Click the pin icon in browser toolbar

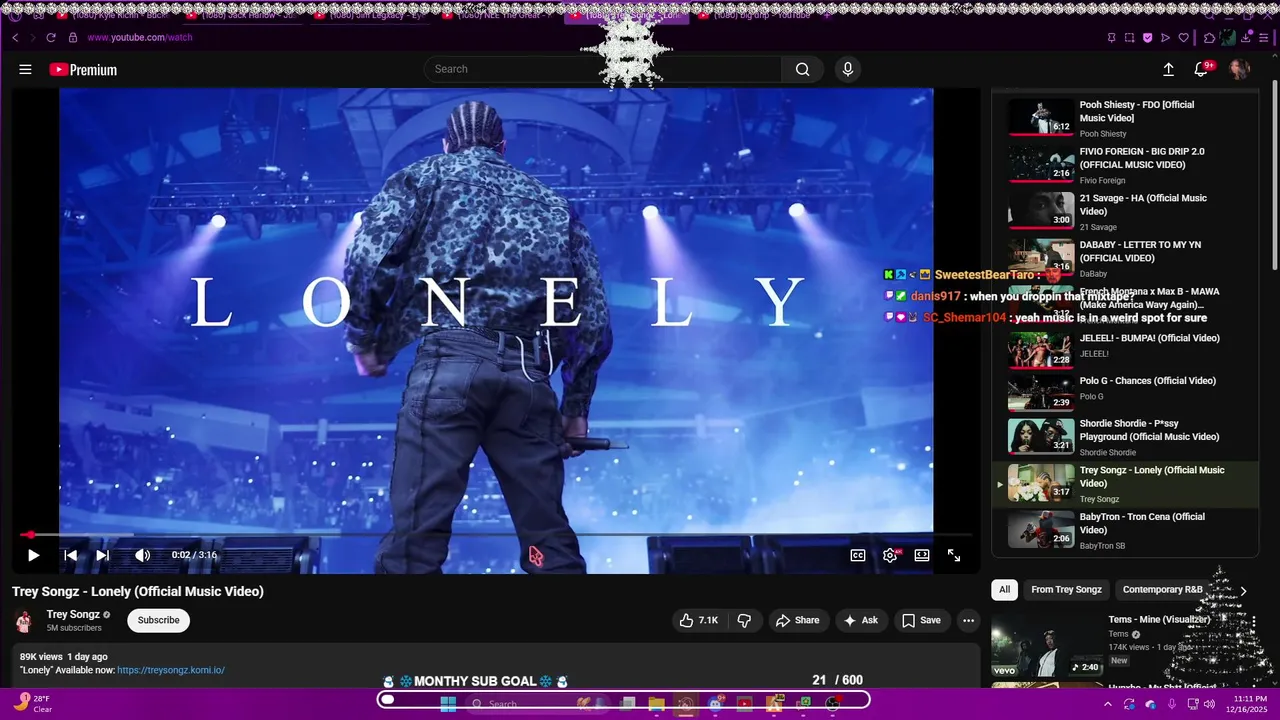[x=1110, y=38]
